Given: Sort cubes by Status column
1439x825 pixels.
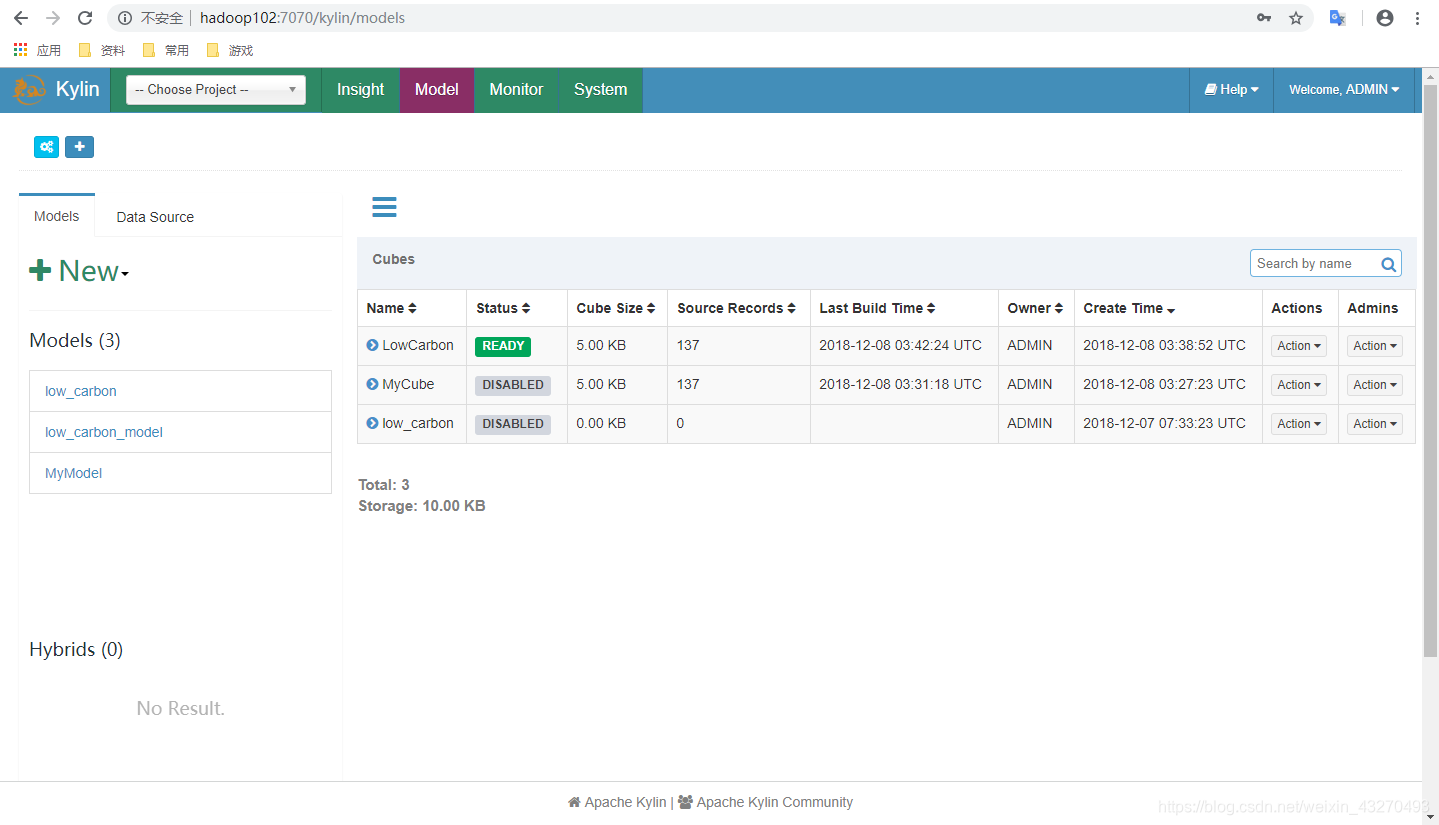Looking at the screenshot, I should (x=503, y=308).
